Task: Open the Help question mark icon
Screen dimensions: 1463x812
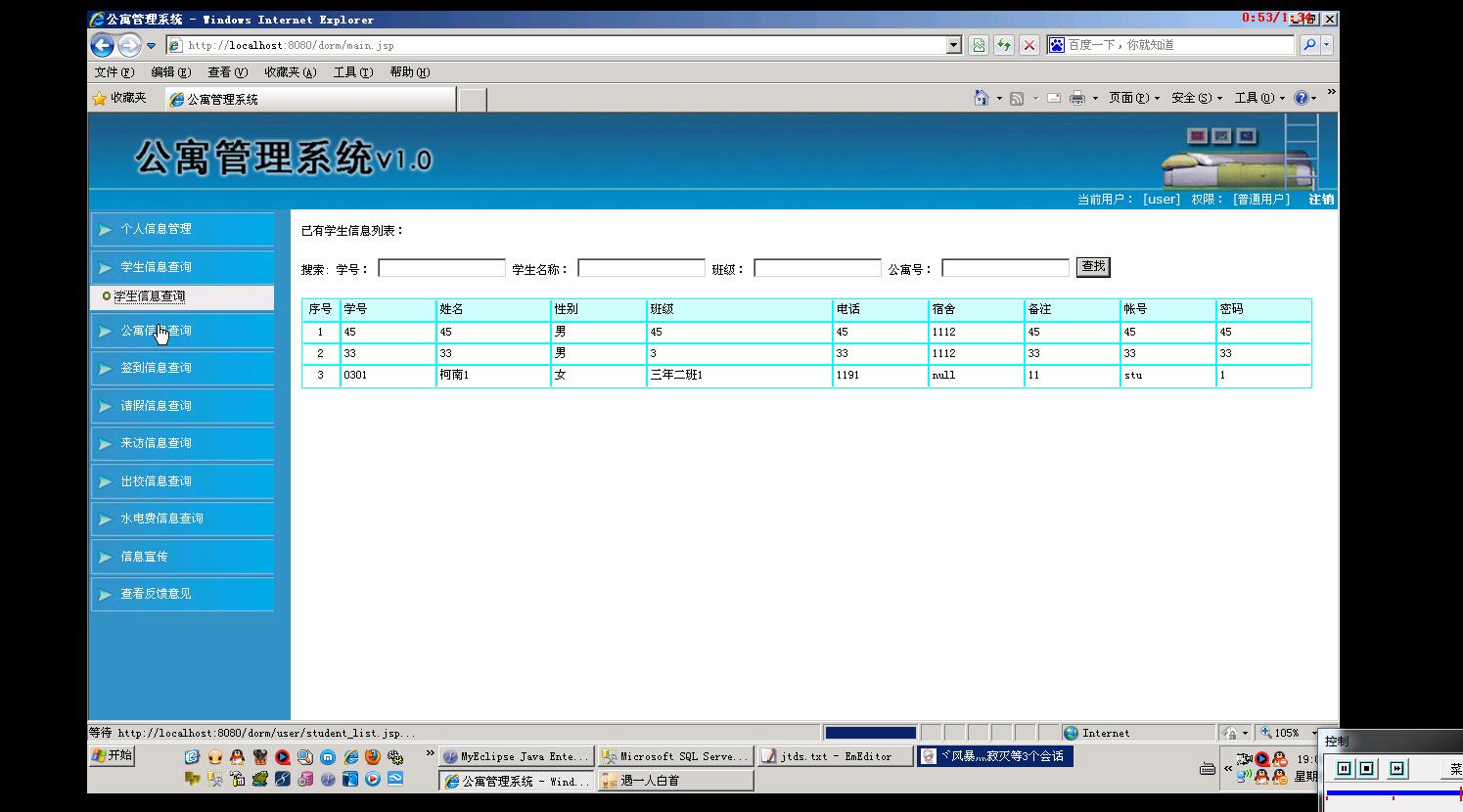Action: click(1302, 98)
